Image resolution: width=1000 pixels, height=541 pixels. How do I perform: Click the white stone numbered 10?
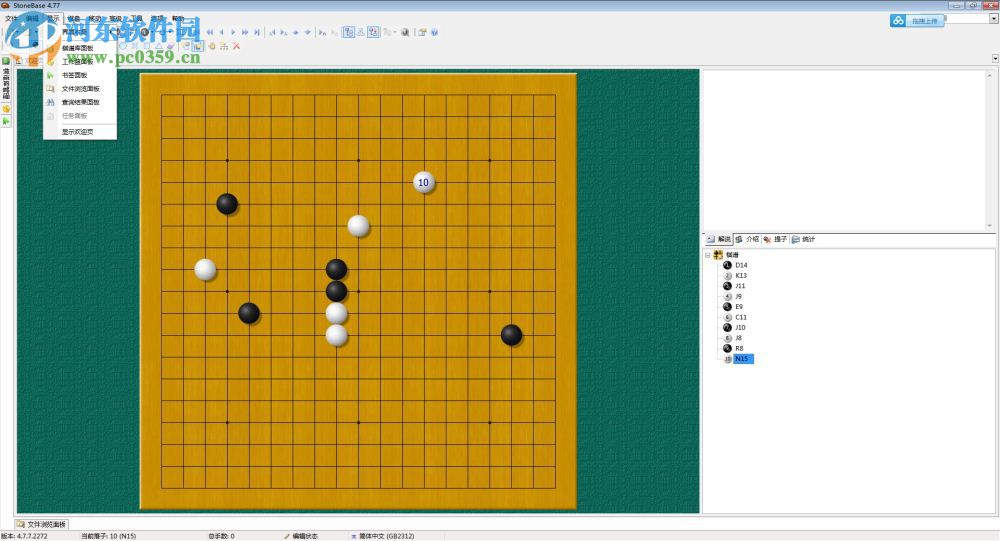pos(423,182)
